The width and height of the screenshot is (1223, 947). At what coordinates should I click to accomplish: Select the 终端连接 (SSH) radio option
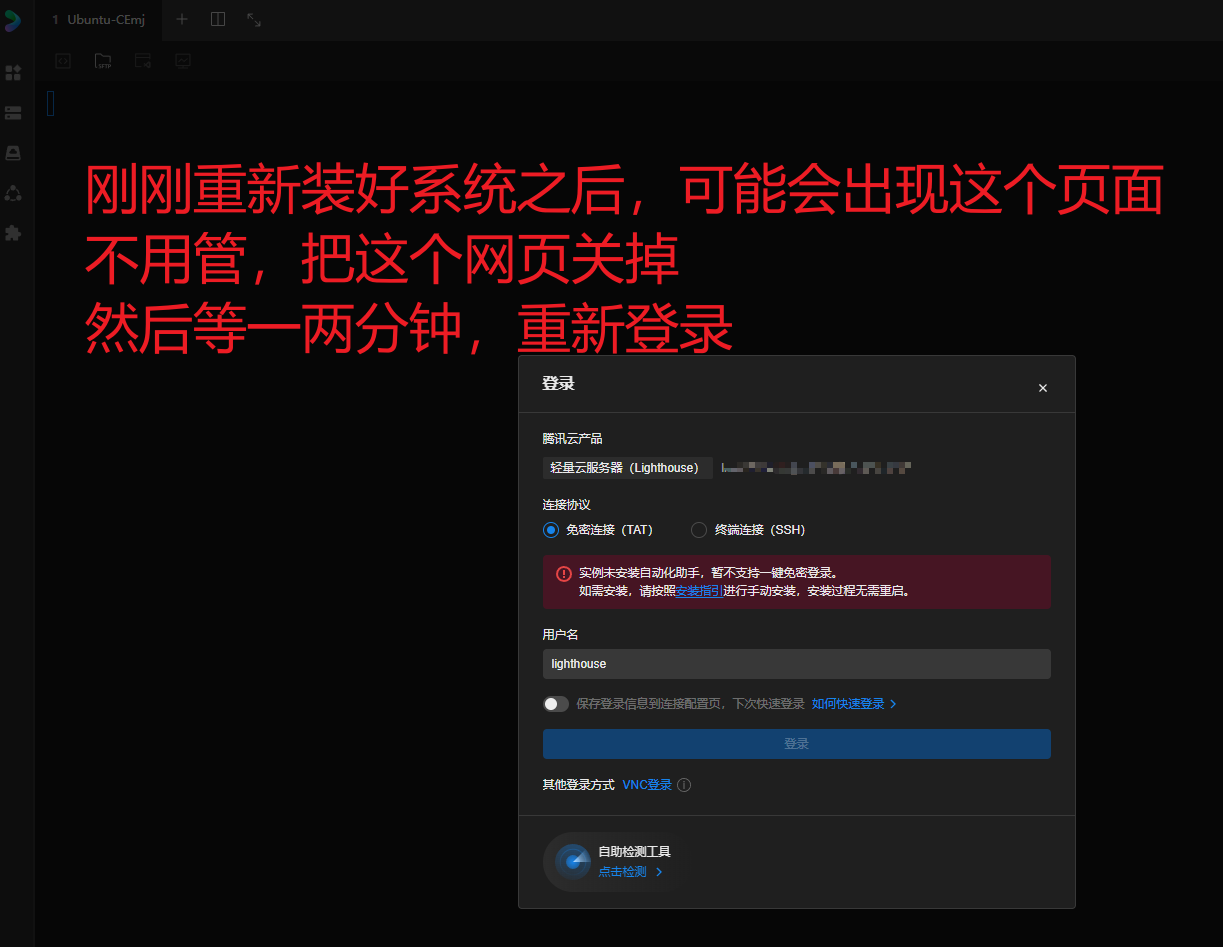point(699,530)
